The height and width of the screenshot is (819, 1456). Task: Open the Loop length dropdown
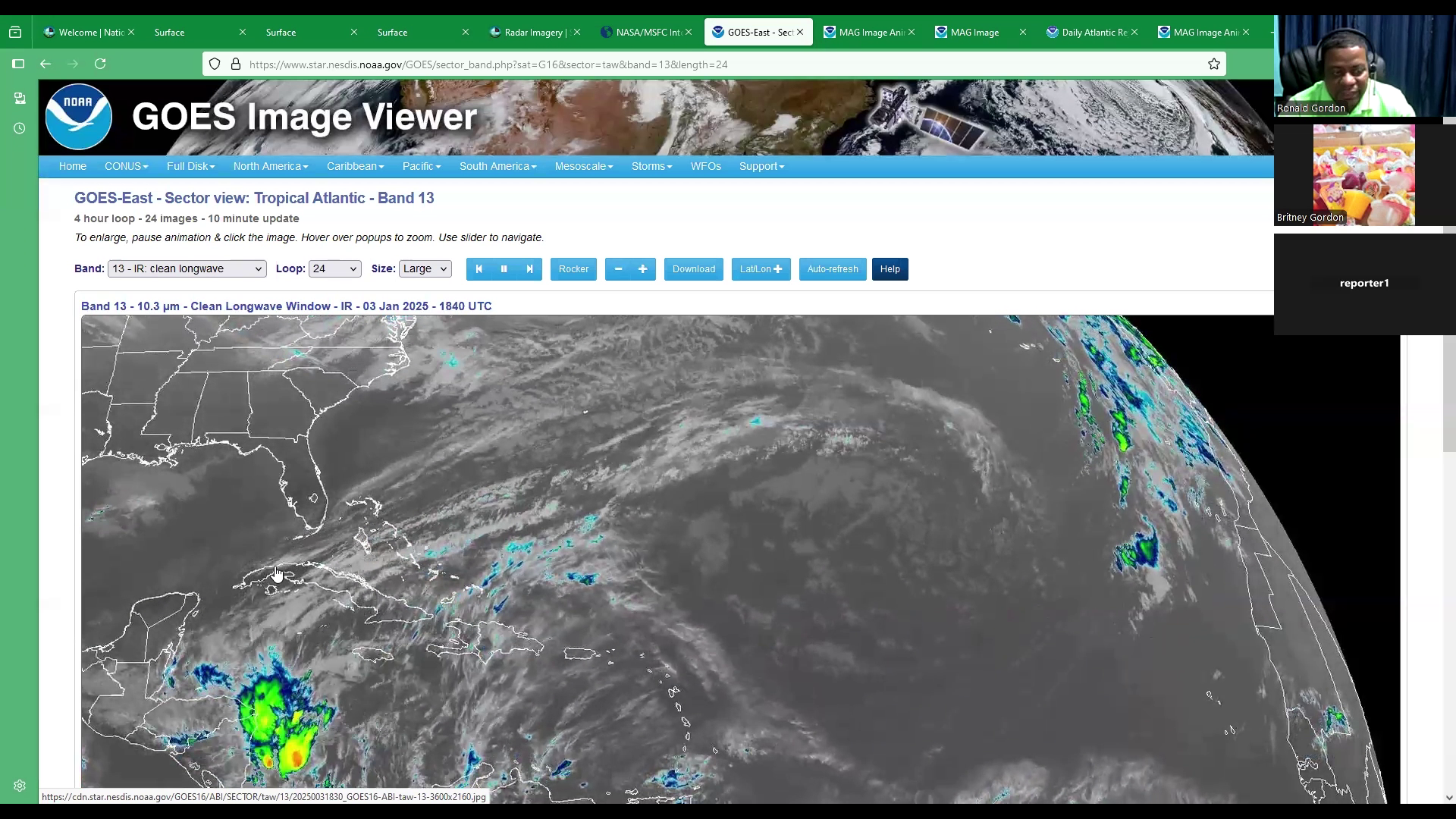click(x=334, y=268)
